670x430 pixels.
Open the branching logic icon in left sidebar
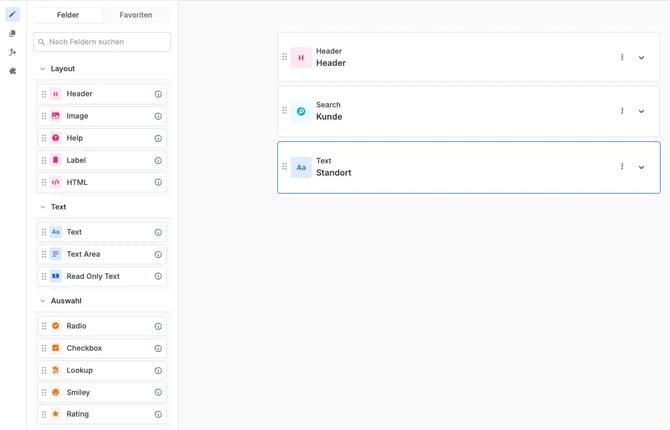point(12,52)
